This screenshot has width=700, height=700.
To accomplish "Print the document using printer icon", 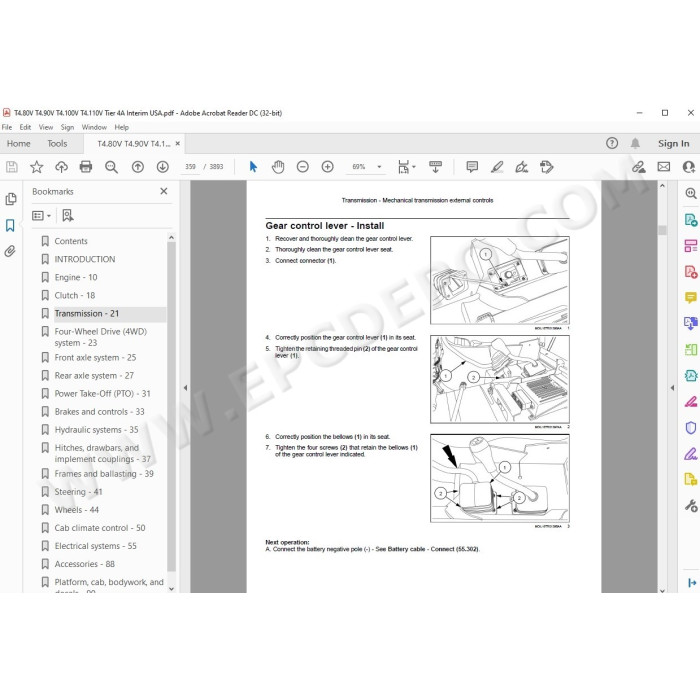I will pyautogui.click(x=86, y=167).
